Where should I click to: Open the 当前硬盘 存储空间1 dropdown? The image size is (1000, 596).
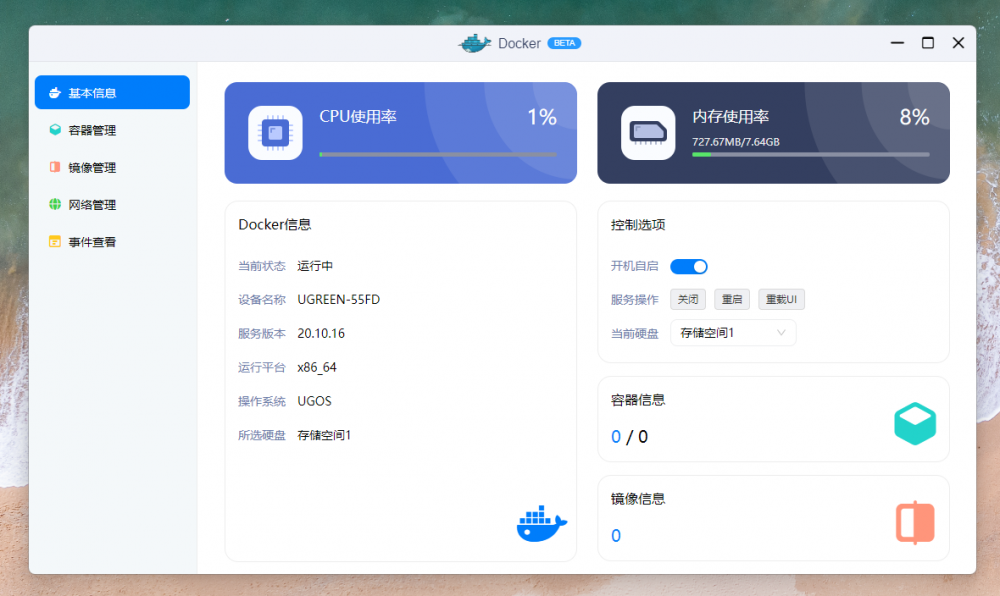[x=733, y=333]
